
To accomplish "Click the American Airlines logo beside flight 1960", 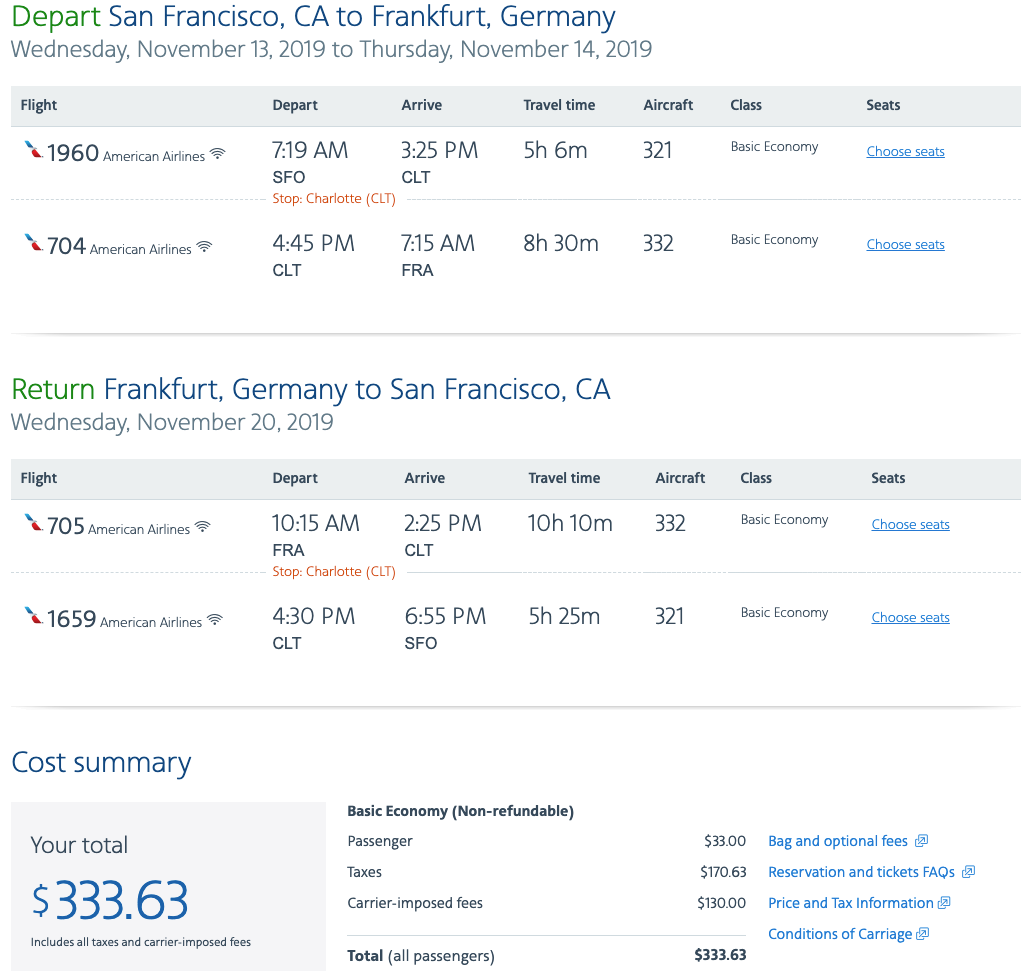I will coord(34,151).
